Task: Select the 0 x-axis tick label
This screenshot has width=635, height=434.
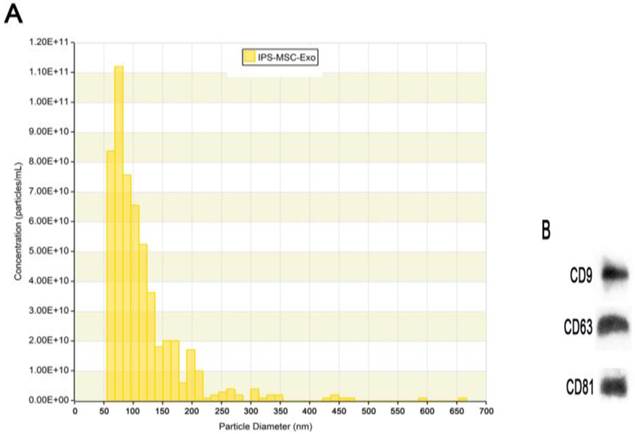Action: 78,411
